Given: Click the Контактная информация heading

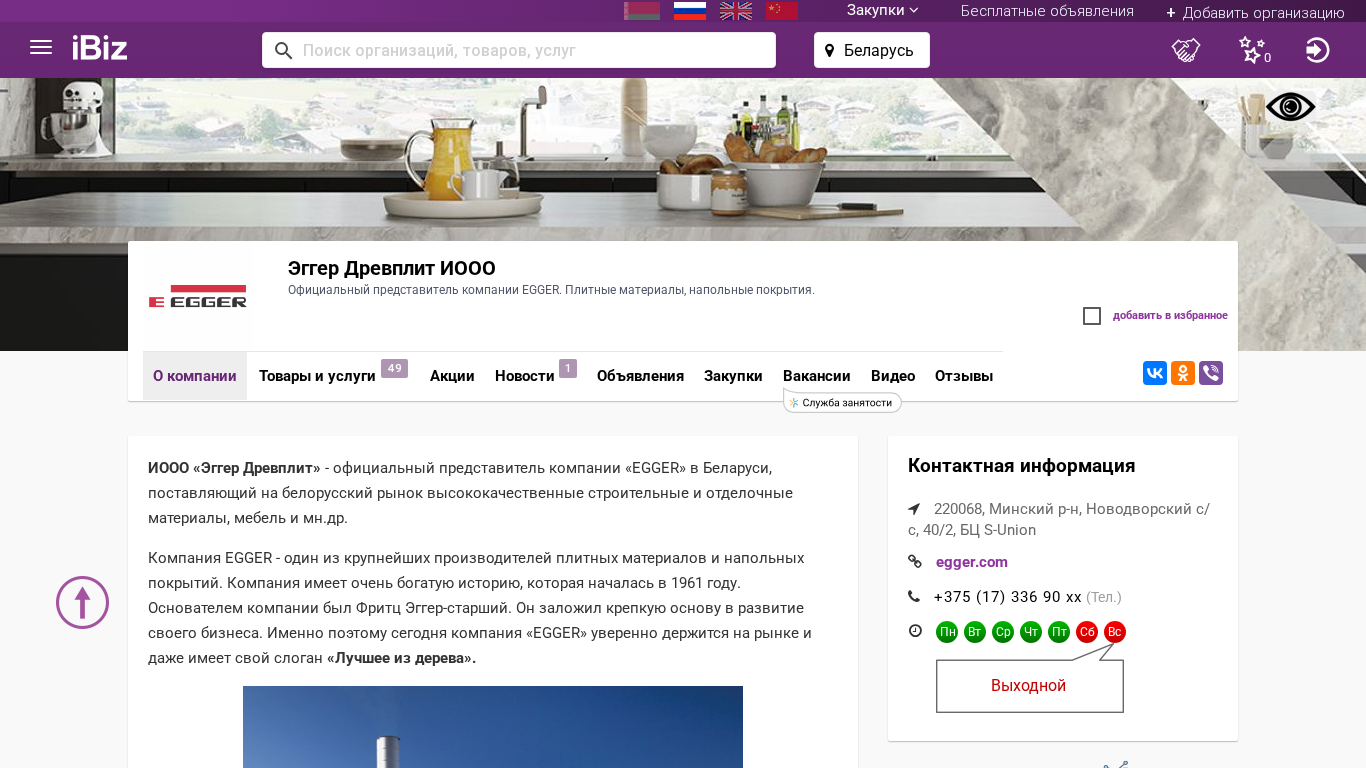Looking at the screenshot, I should 1022,466.
